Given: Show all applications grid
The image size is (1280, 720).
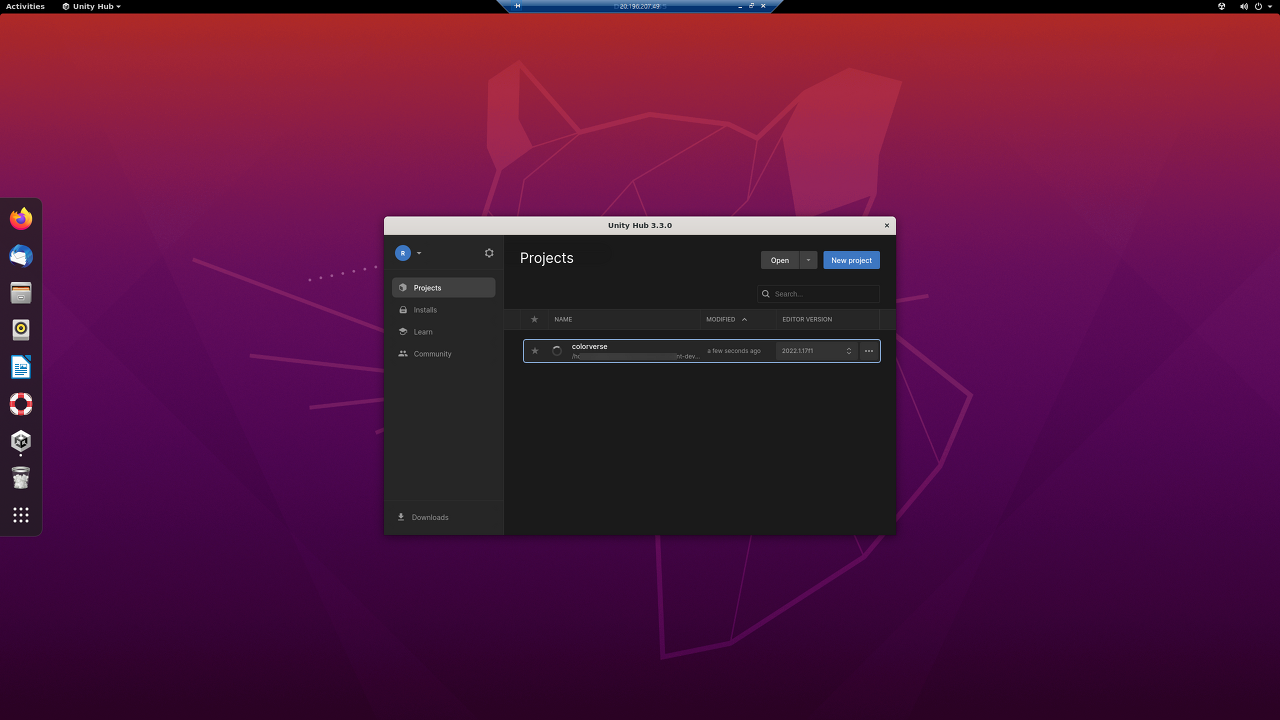Looking at the screenshot, I should [21, 515].
